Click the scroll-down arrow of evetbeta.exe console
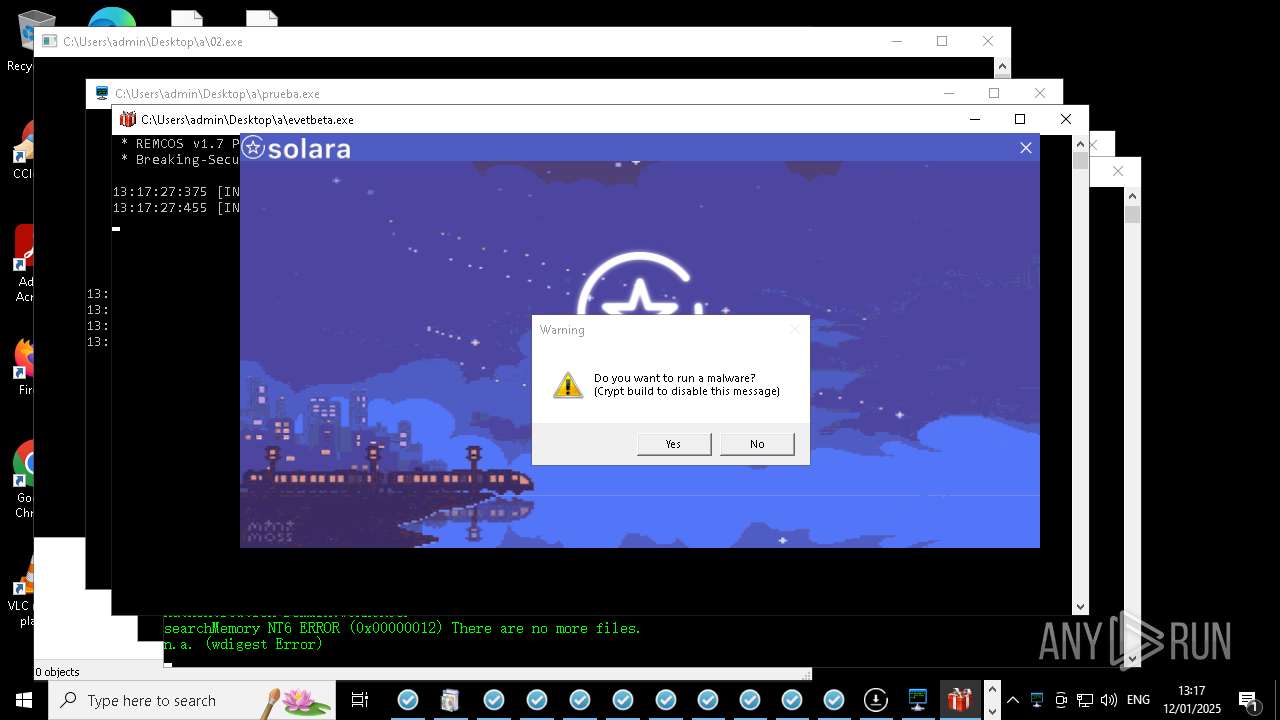The width and height of the screenshot is (1280, 720). pyautogui.click(x=1080, y=606)
